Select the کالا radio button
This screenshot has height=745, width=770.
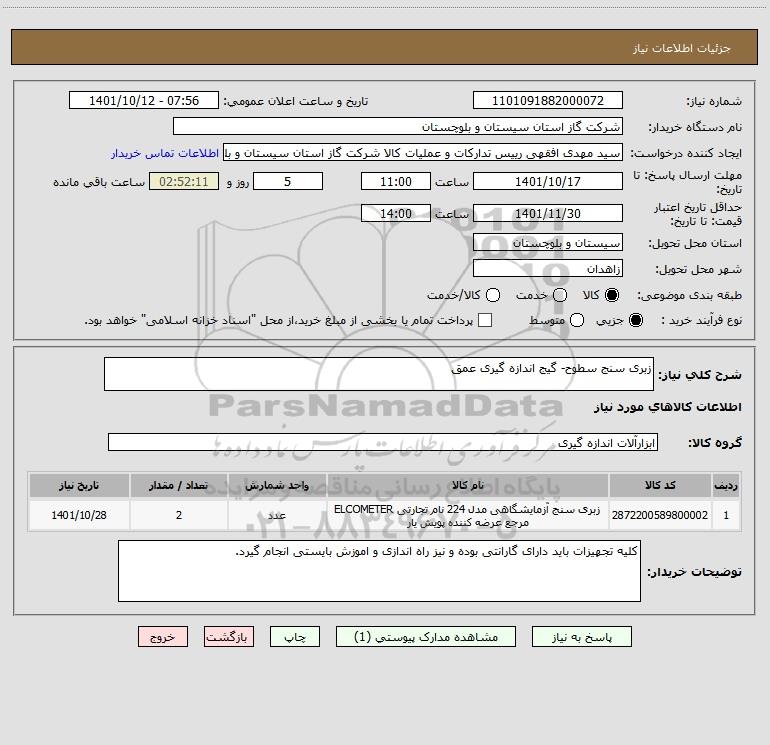[612, 295]
